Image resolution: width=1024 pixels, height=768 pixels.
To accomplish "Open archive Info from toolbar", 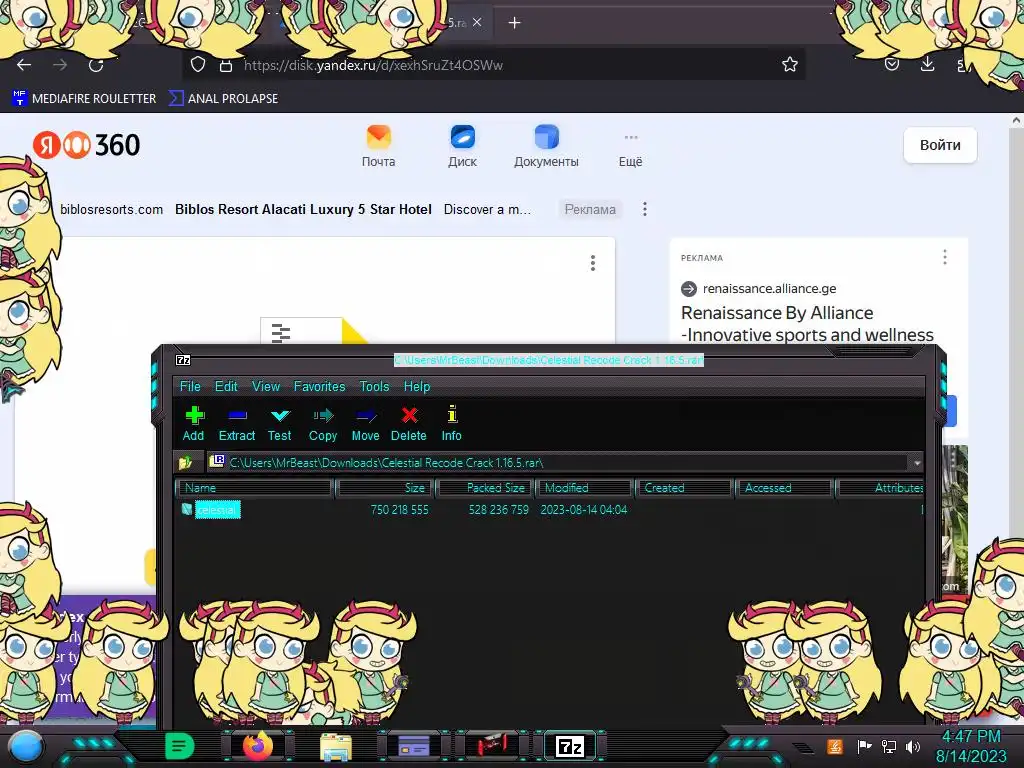I will pos(451,424).
